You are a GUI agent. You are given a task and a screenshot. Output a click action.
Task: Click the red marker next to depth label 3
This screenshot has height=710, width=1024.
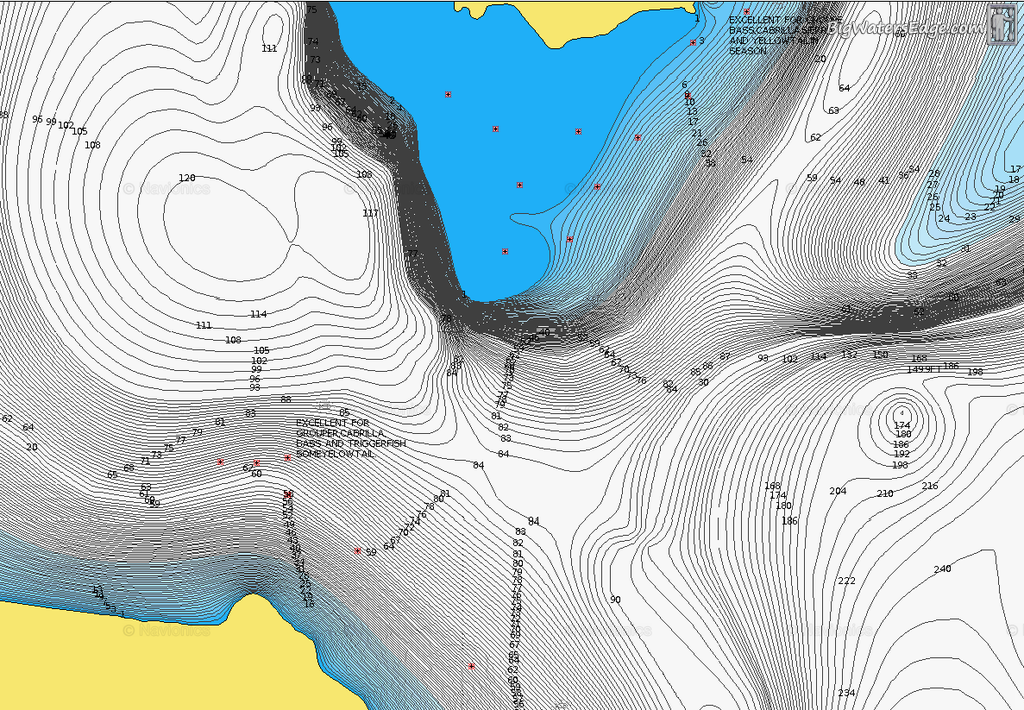tap(693, 42)
